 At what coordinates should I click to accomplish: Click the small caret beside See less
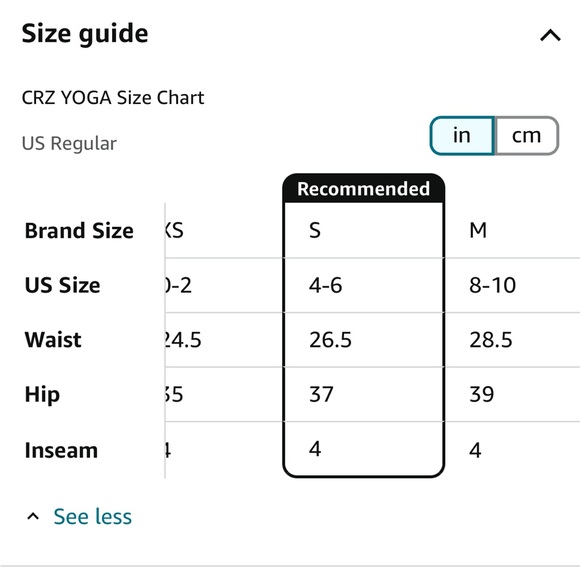point(33,516)
